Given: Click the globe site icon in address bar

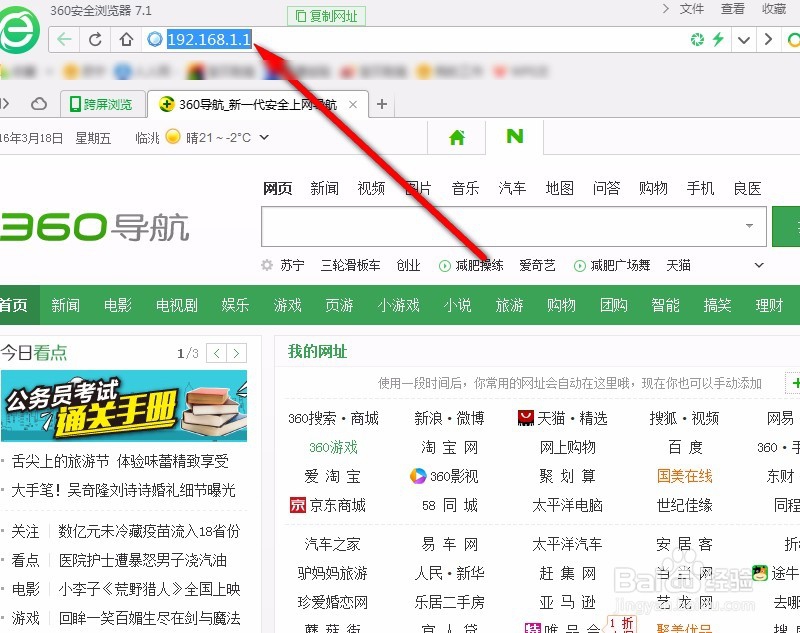Looking at the screenshot, I should (155, 39).
